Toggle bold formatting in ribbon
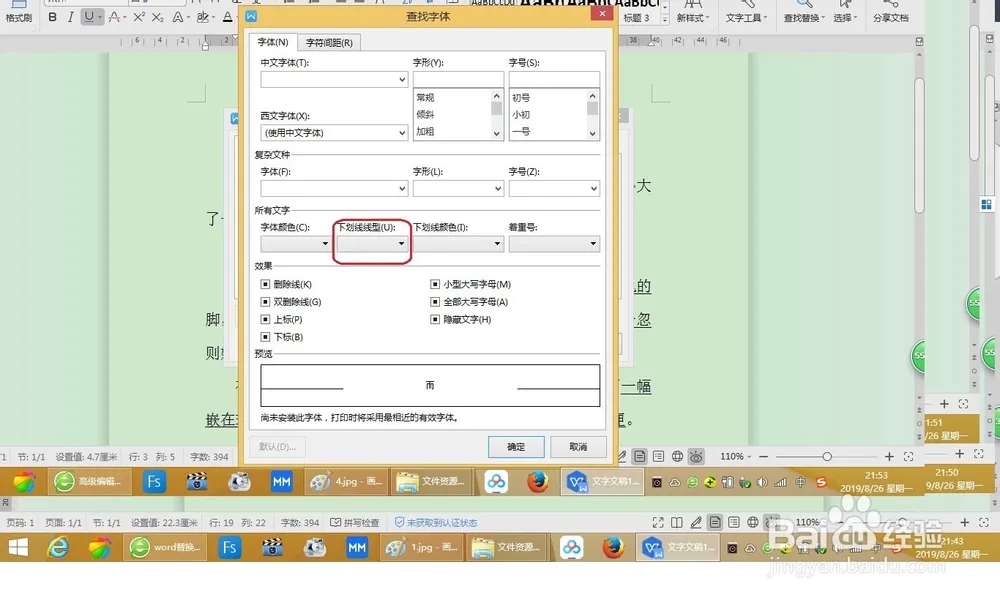The height and width of the screenshot is (600, 1000). (x=52, y=17)
